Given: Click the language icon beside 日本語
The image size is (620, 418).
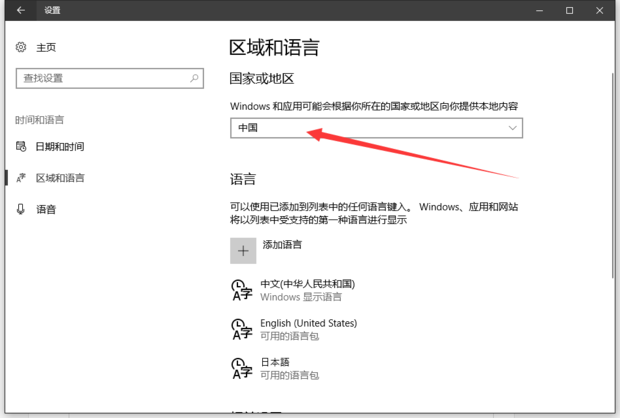Looking at the screenshot, I should point(241,368).
